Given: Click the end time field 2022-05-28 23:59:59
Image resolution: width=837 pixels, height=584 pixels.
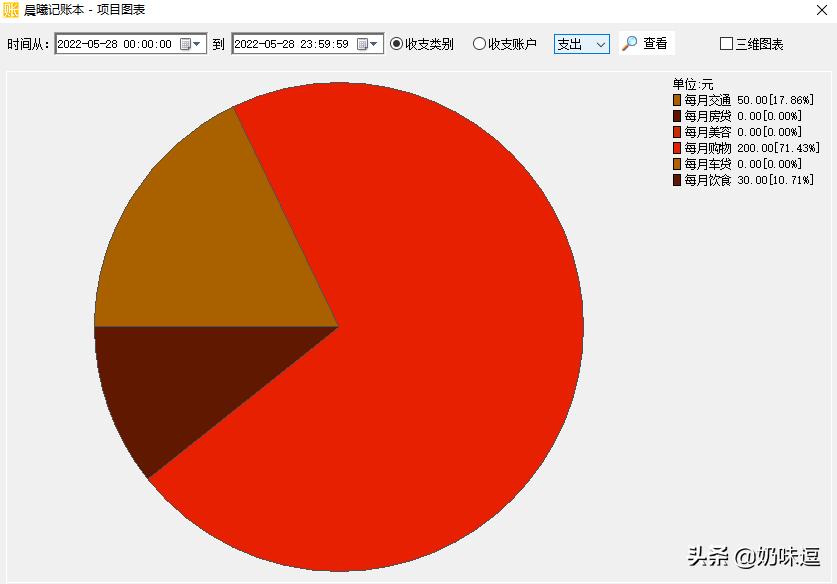Looking at the screenshot, I should [x=307, y=44].
